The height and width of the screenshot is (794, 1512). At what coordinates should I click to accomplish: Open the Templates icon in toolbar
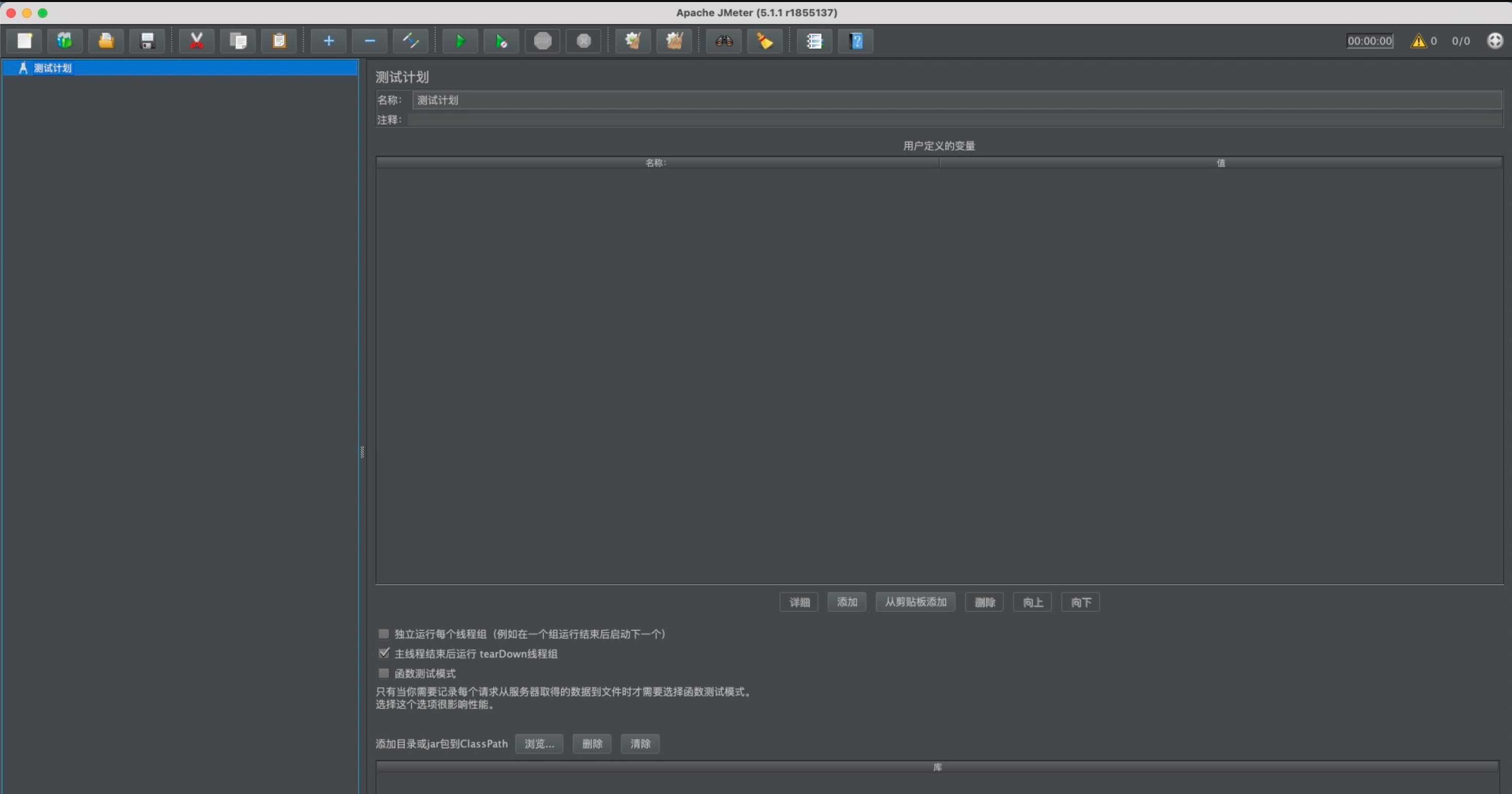(64, 41)
